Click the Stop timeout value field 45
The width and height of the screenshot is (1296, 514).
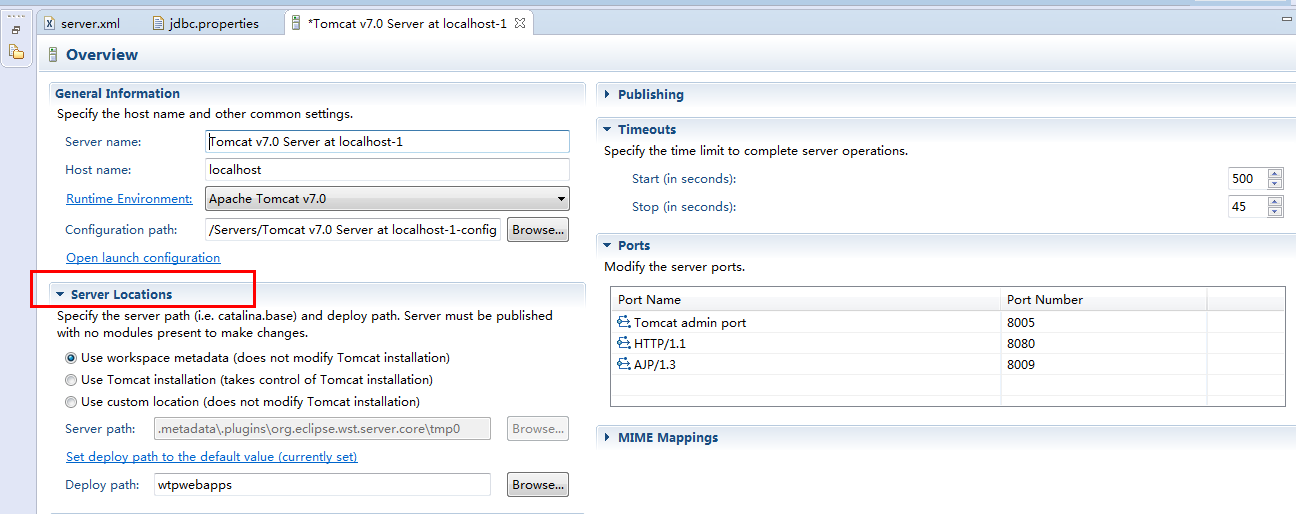(1247, 207)
